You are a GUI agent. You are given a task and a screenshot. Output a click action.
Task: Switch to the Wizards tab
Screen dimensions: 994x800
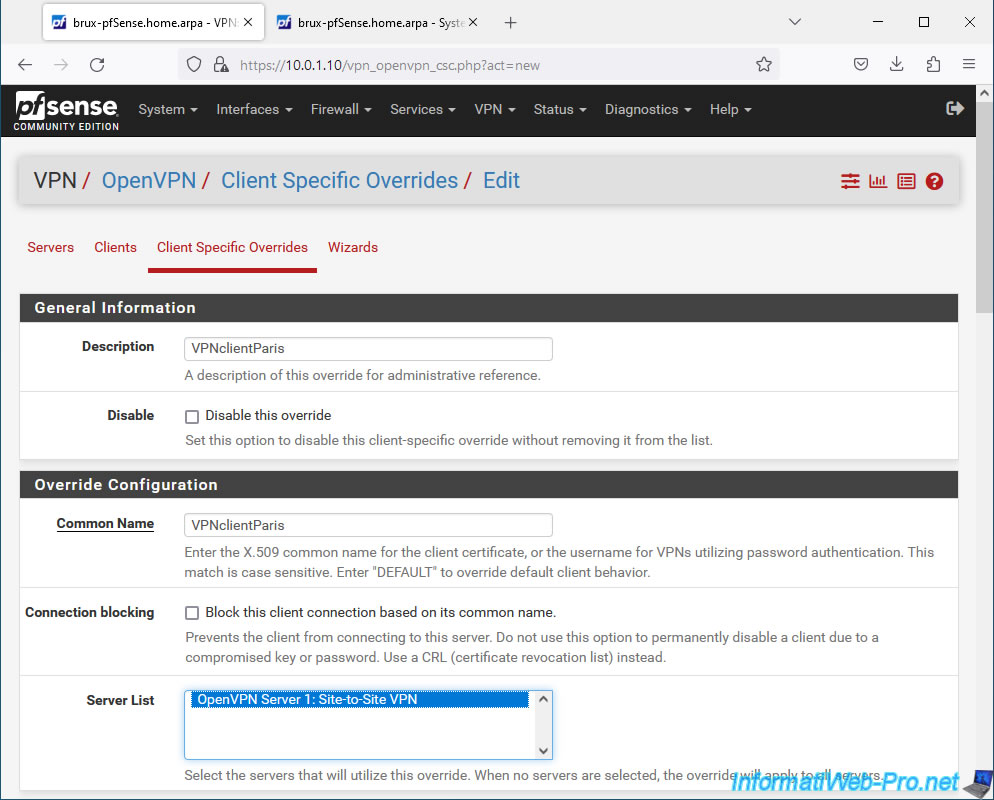tap(353, 247)
